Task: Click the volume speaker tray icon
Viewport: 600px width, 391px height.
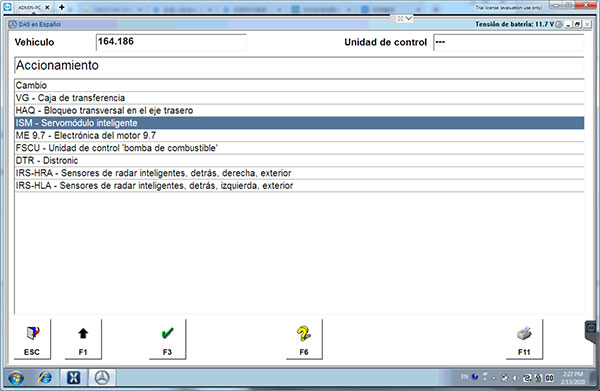Action: [515, 378]
